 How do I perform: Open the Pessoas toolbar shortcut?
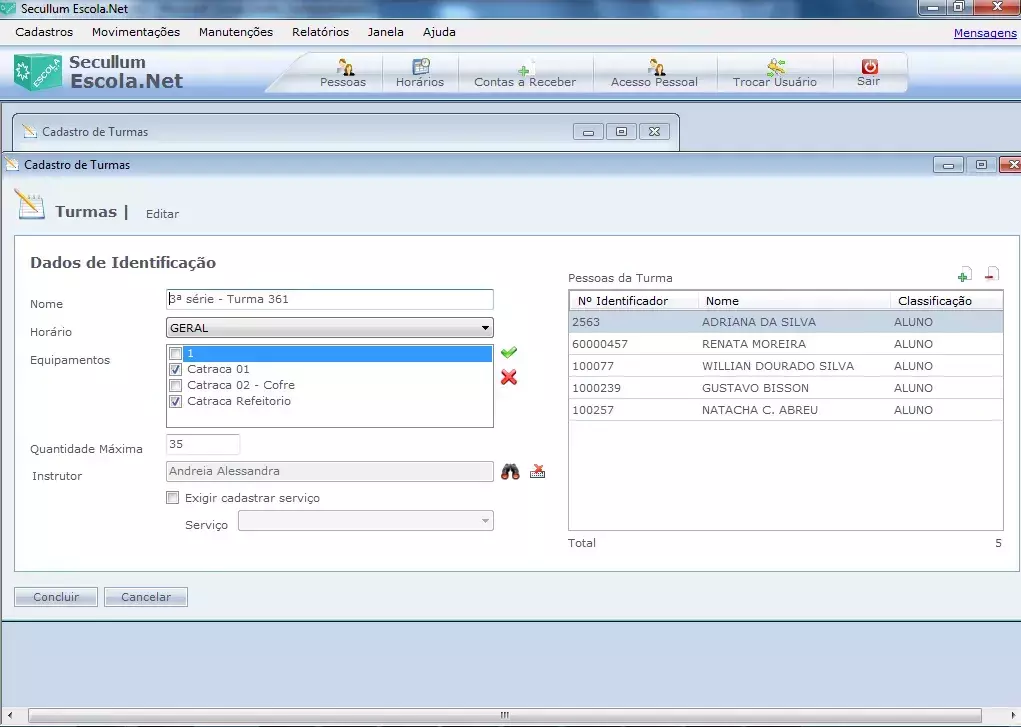click(343, 73)
